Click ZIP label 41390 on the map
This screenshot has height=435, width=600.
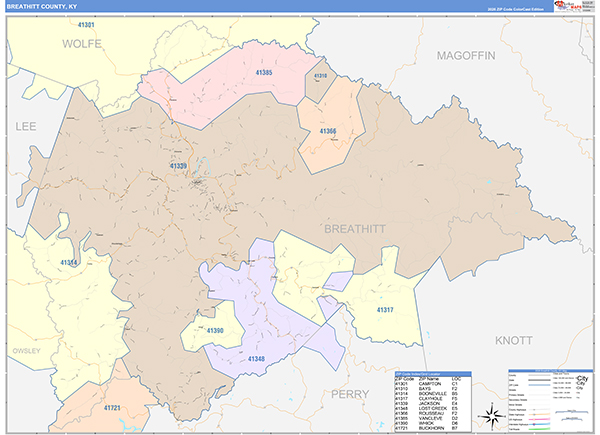coord(215,331)
